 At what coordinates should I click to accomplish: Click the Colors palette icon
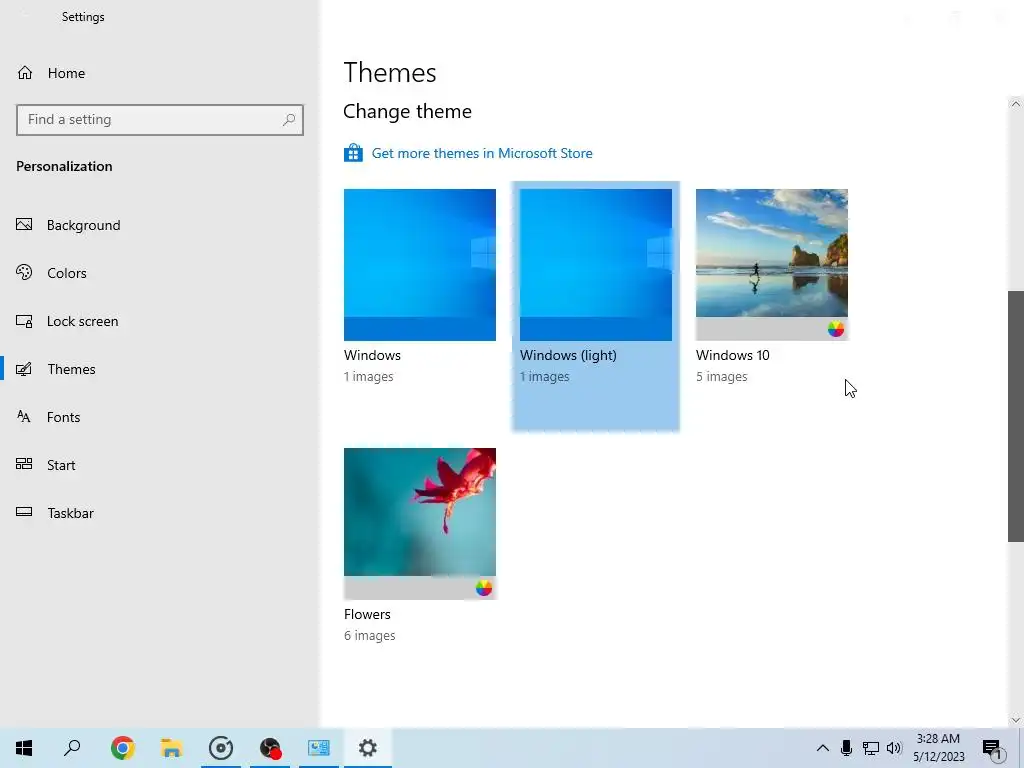click(x=24, y=272)
